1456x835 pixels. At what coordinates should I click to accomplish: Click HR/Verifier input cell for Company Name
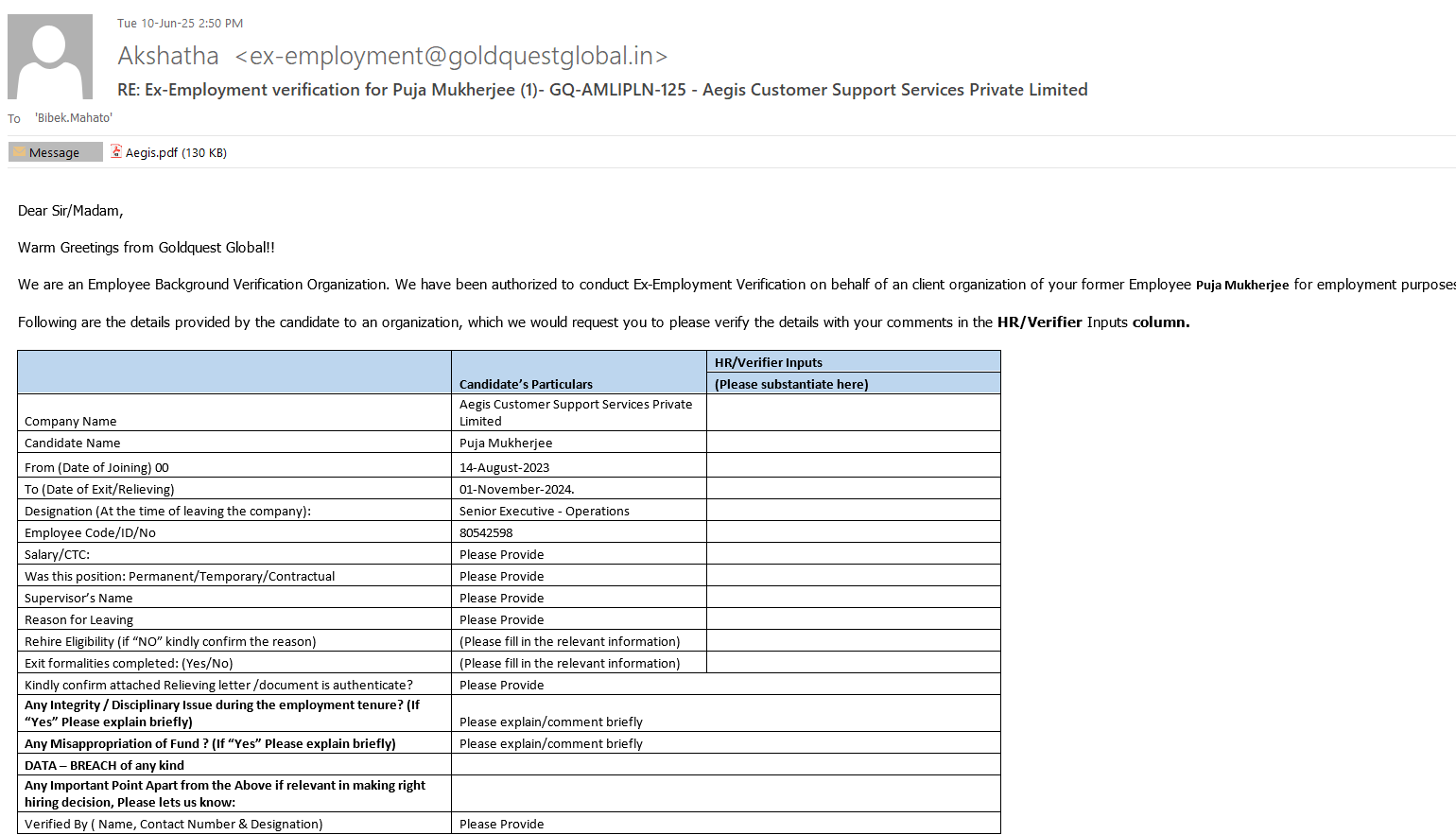click(853, 412)
